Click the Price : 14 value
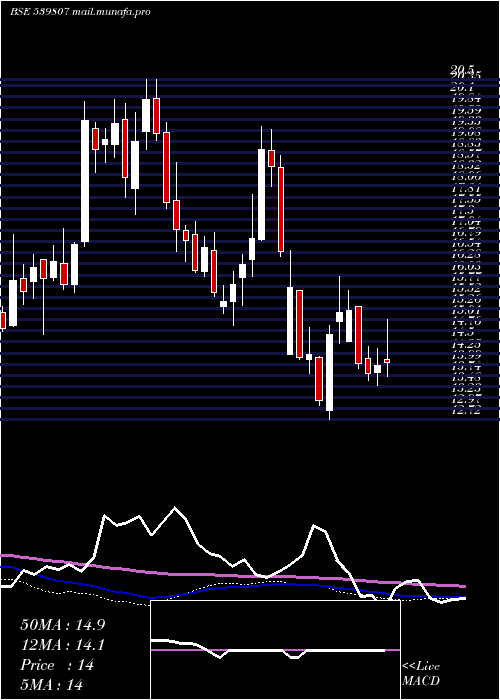500x700 pixels. (57, 665)
